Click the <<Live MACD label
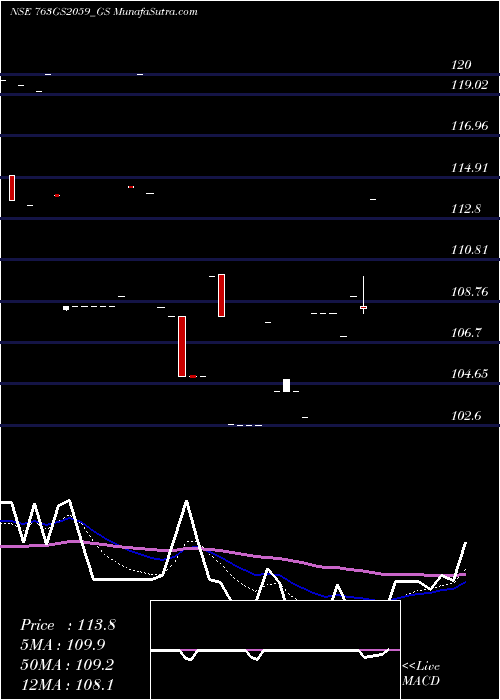 coord(421,674)
